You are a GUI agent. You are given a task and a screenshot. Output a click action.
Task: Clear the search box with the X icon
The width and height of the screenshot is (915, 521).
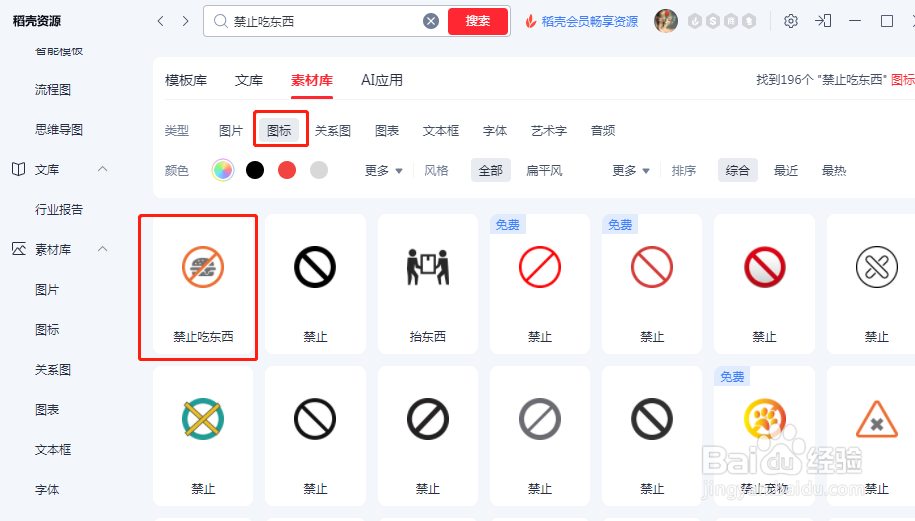(x=431, y=21)
